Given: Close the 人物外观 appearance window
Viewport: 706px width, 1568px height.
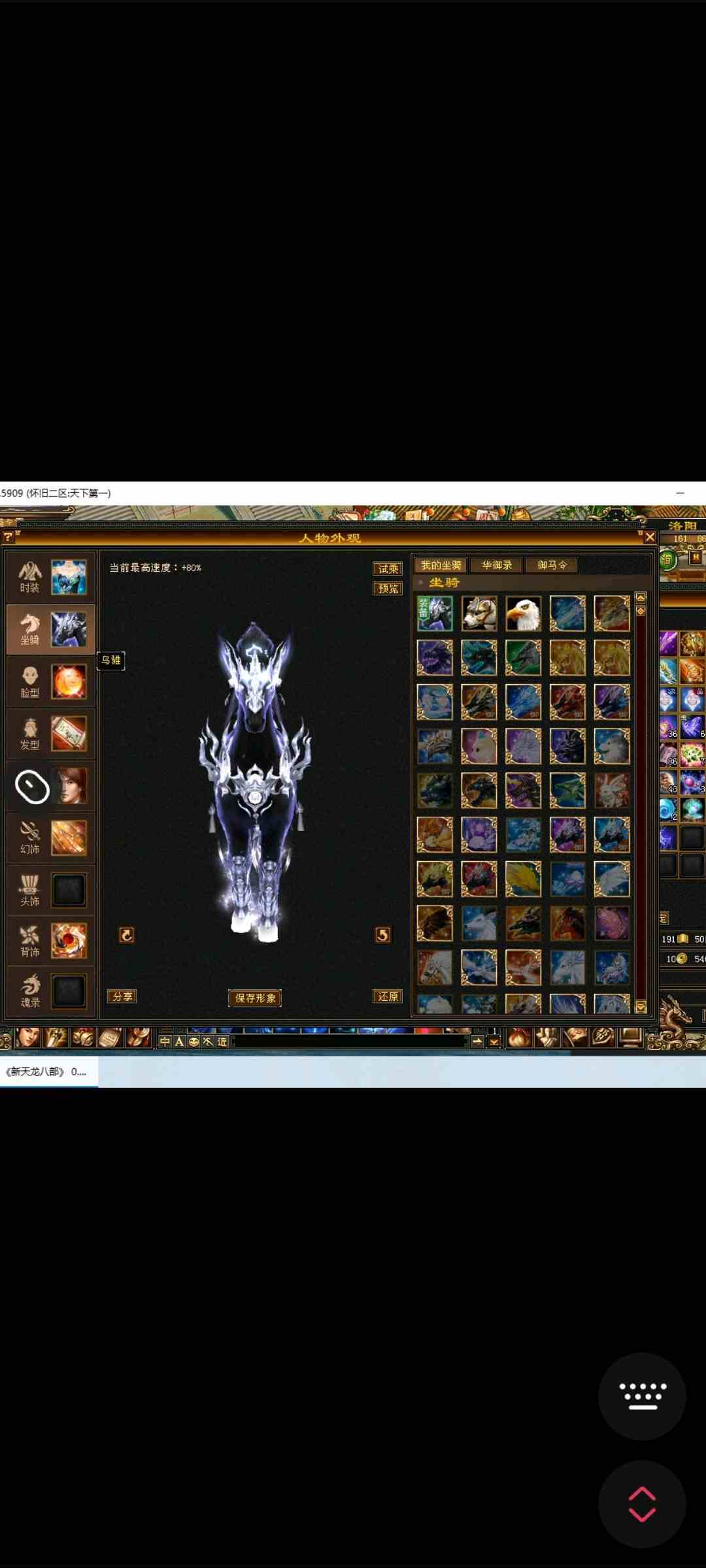Looking at the screenshot, I should point(649,537).
